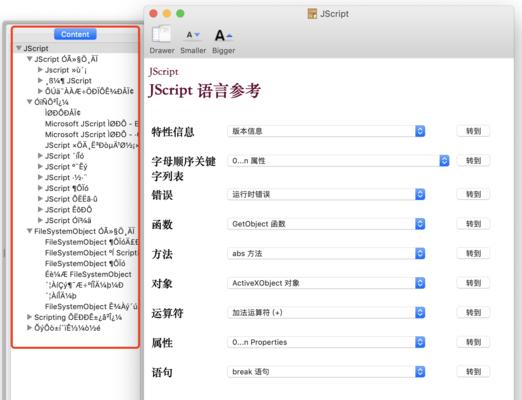Collapse the root JScript tree node
522x400 pixels.
tap(19, 48)
